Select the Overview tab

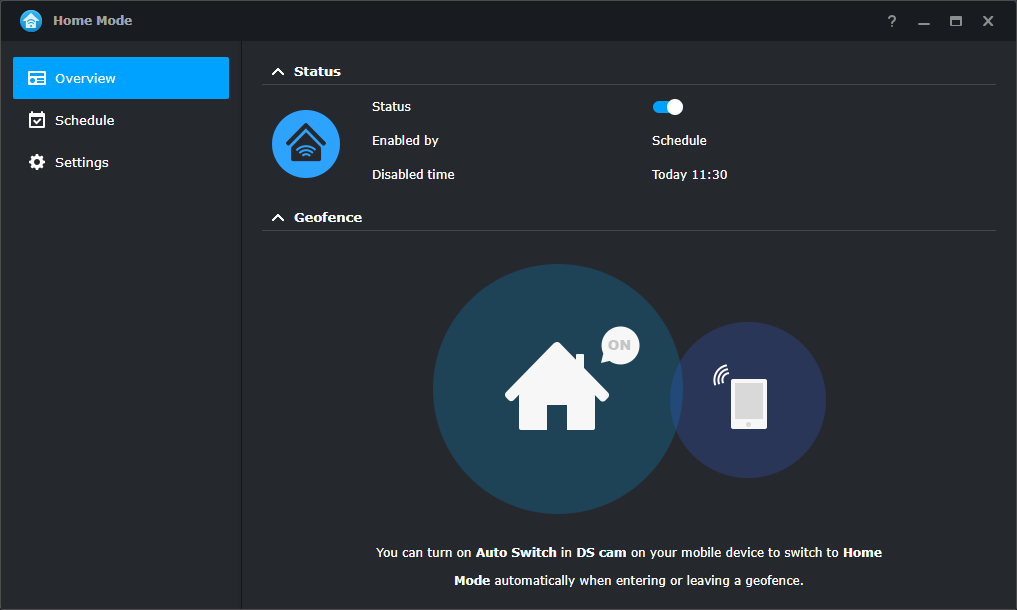coord(121,78)
